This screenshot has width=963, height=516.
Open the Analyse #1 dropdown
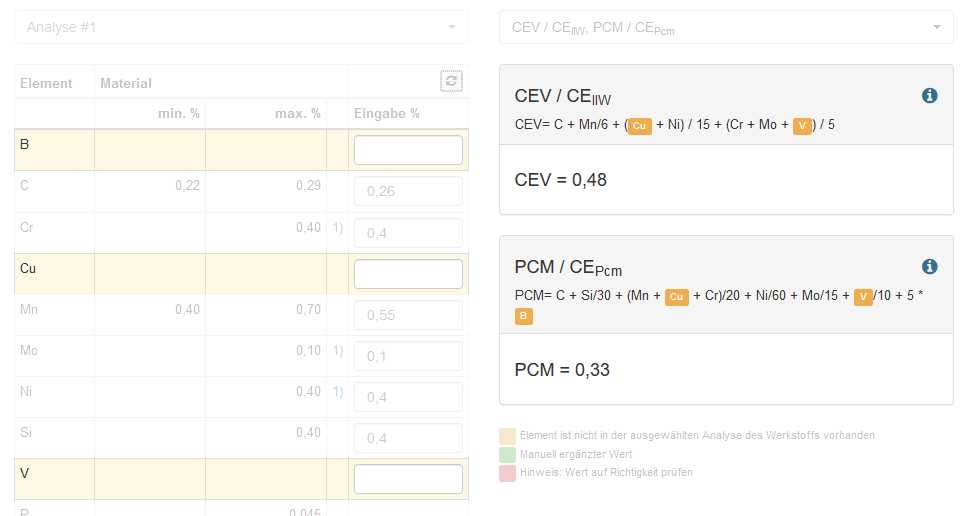tap(241, 27)
